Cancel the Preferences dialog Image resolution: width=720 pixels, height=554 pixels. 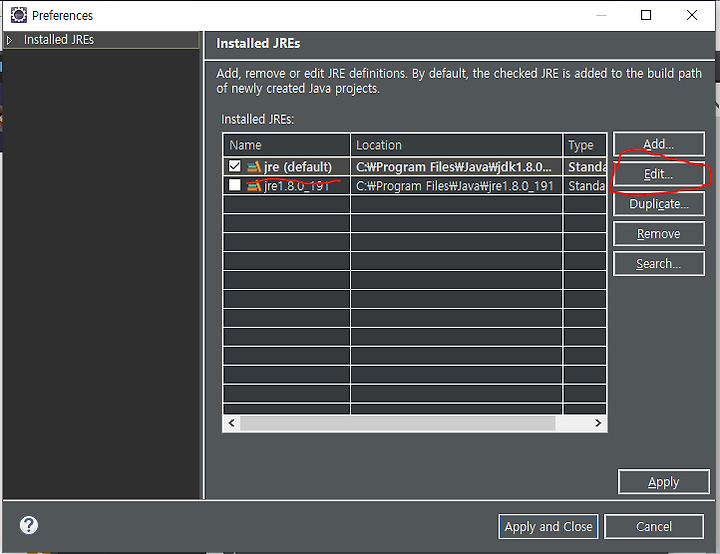coord(654,526)
